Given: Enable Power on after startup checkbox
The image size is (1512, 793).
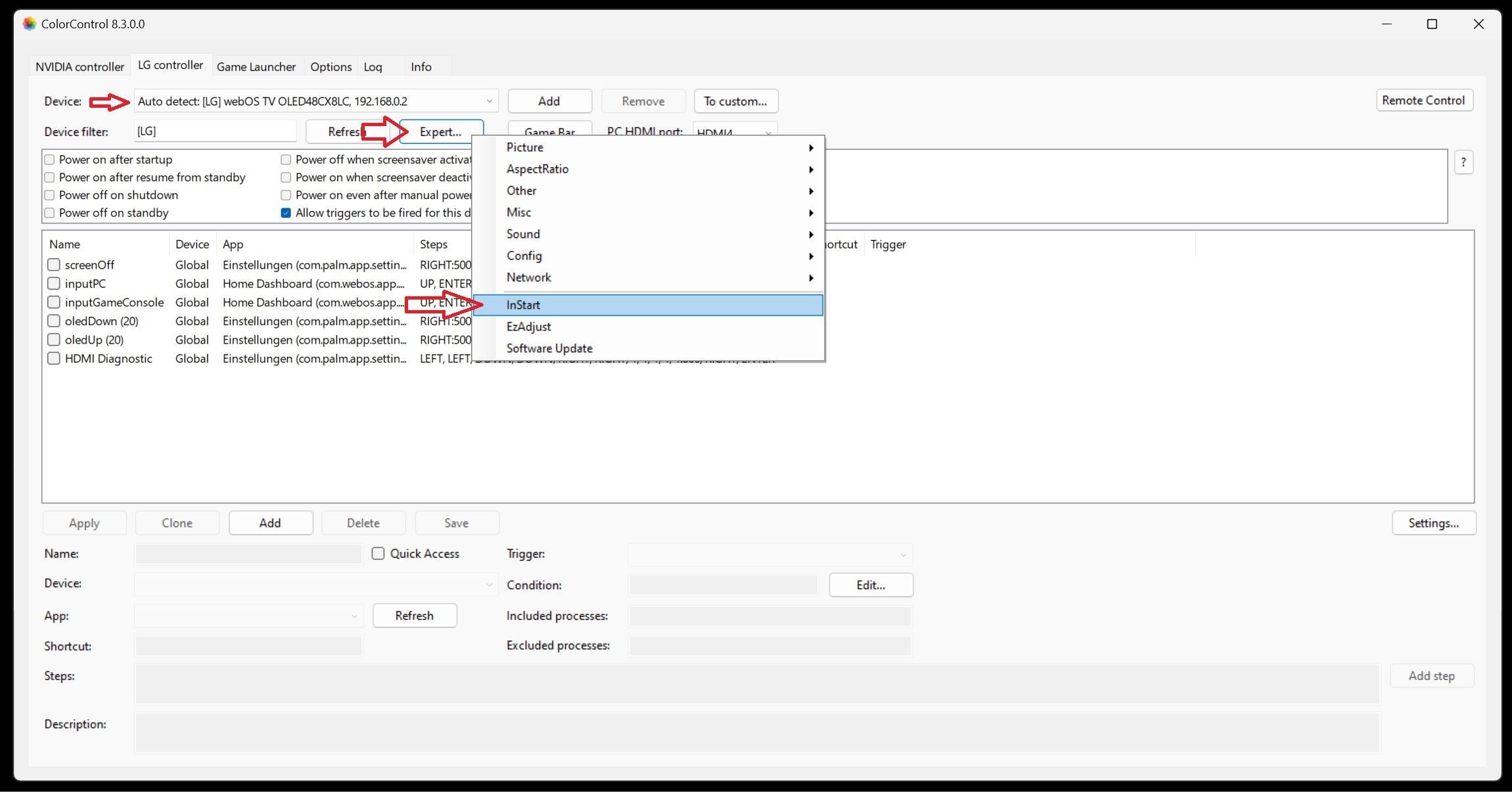Looking at the screenshot, I should [49, 160].
